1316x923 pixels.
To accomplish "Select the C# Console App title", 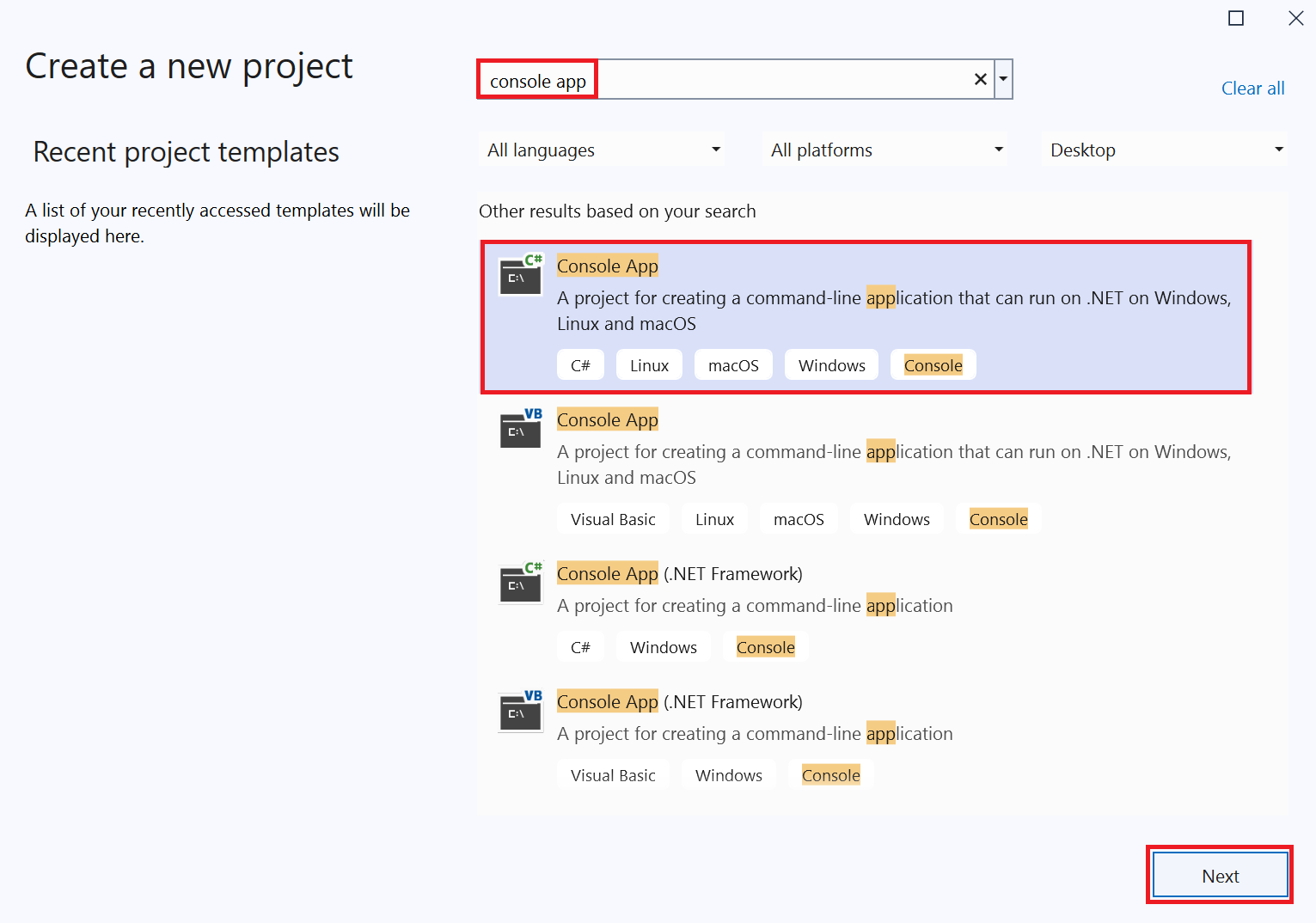I will point(608,266).
